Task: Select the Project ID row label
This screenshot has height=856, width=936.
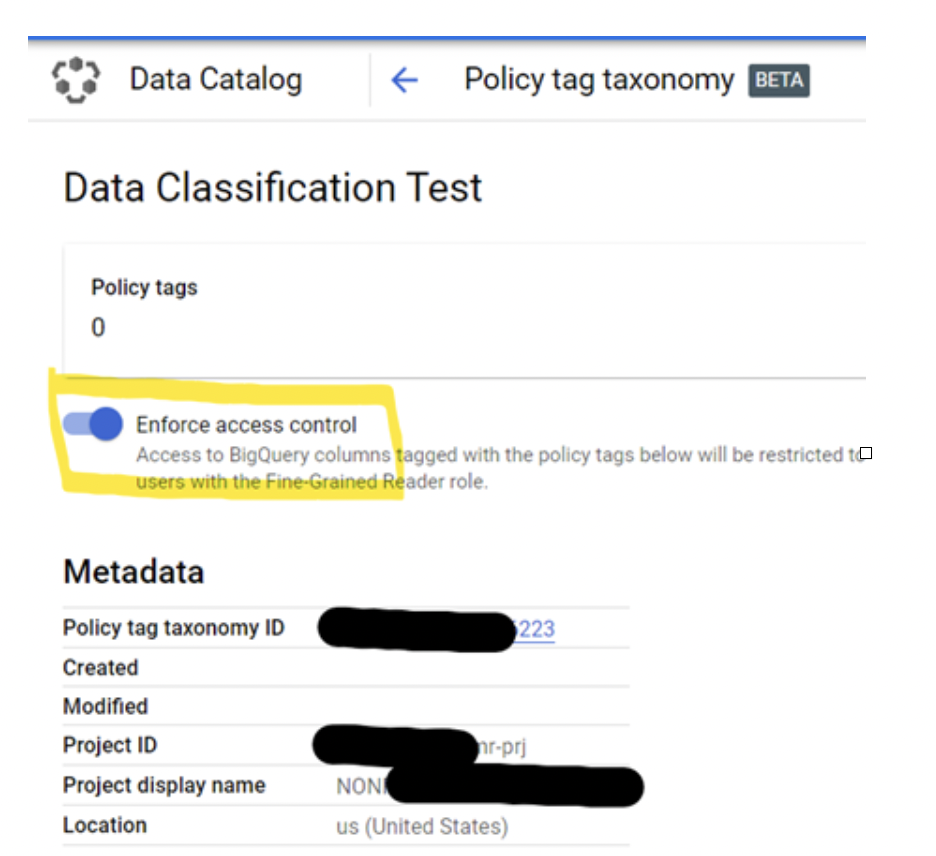Action: 109,746
